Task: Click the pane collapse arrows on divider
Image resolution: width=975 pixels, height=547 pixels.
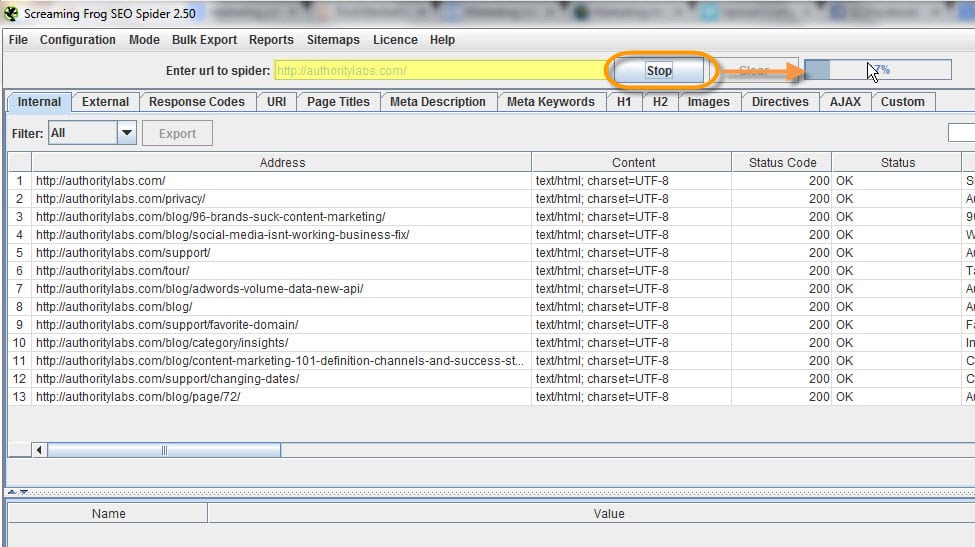Action: point(17,492)
